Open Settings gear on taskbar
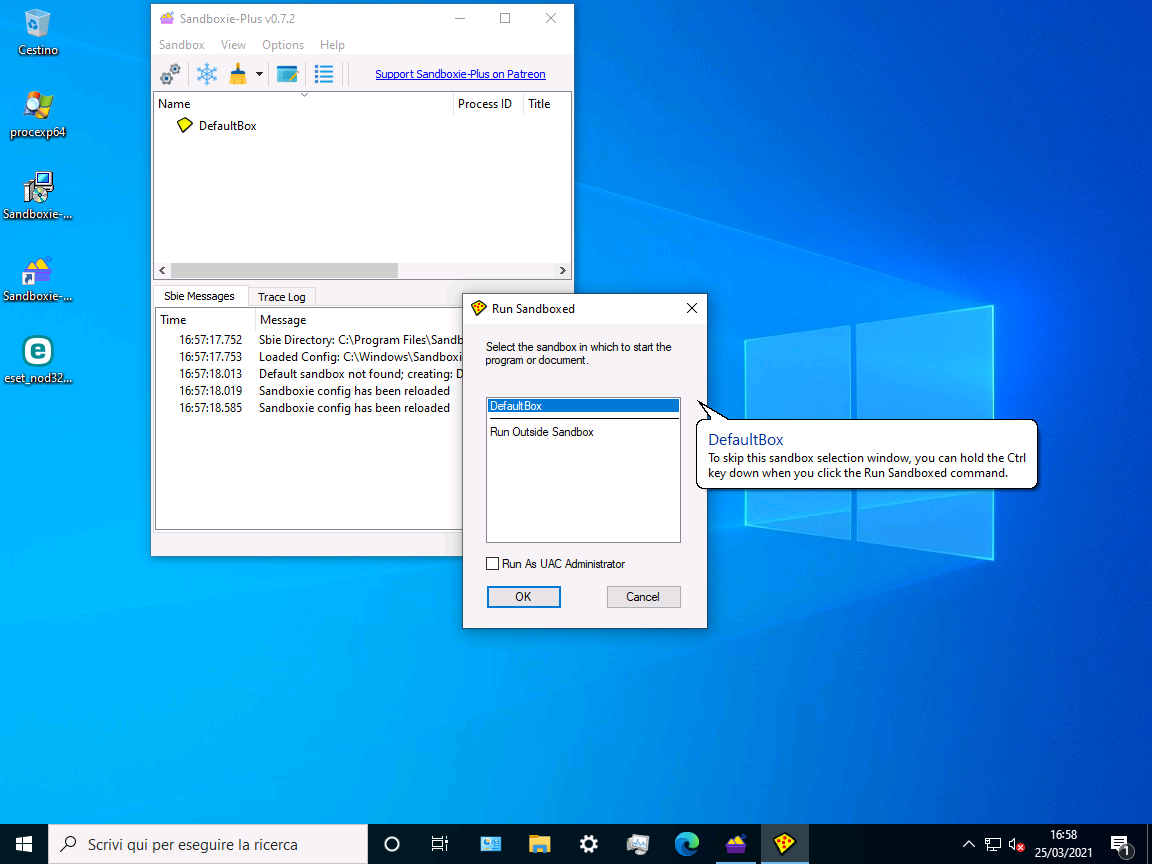This screenshot has width=1152, height=864. click(588, 844)
